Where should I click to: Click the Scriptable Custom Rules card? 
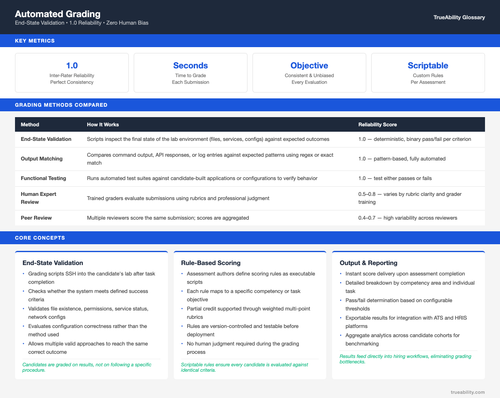[428, 73]
